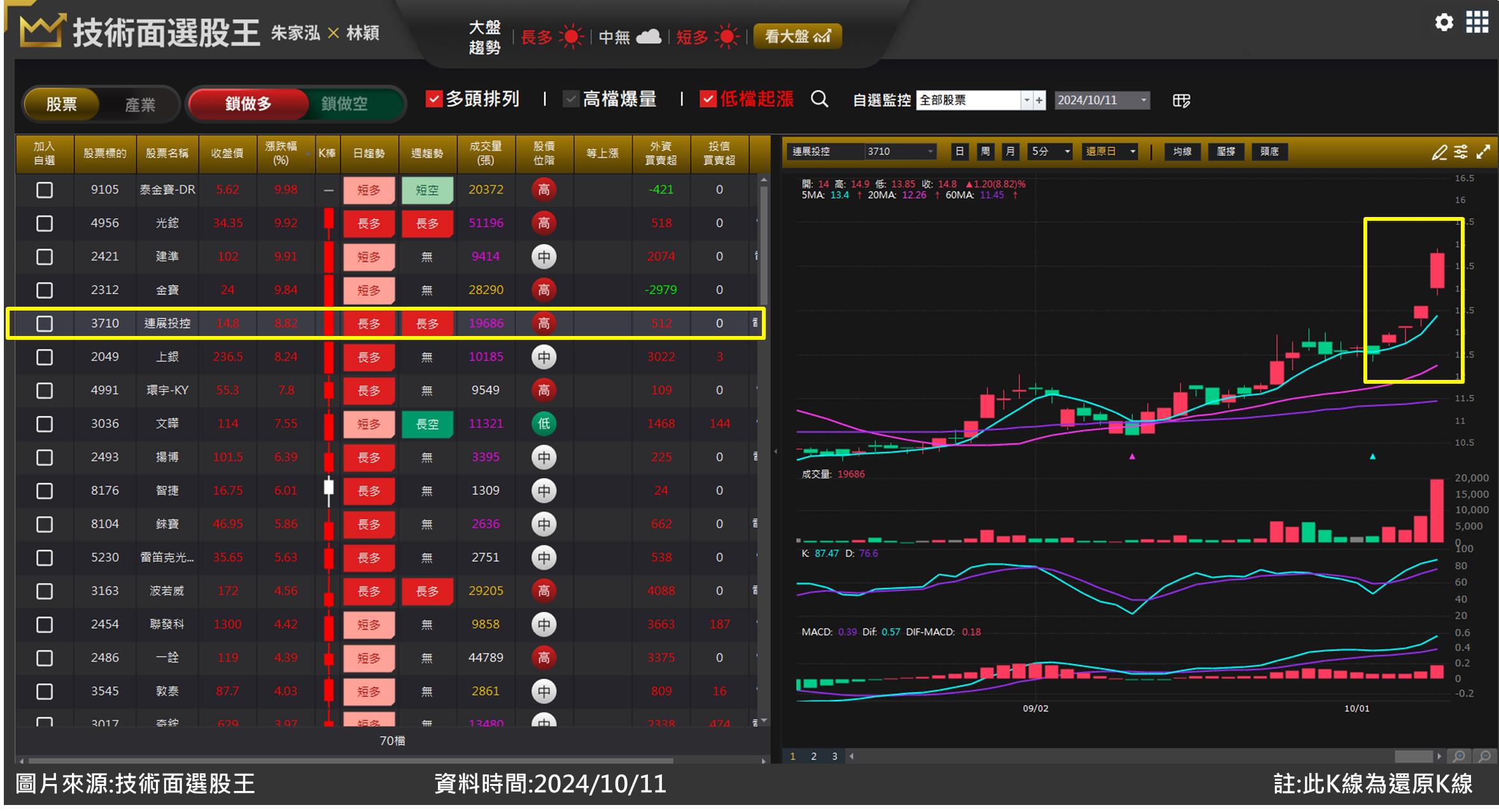Viewport: 1499px width, 812px height.
Task: Toggle the 多頭排列 filter checkbox
Action: (433, 99)
